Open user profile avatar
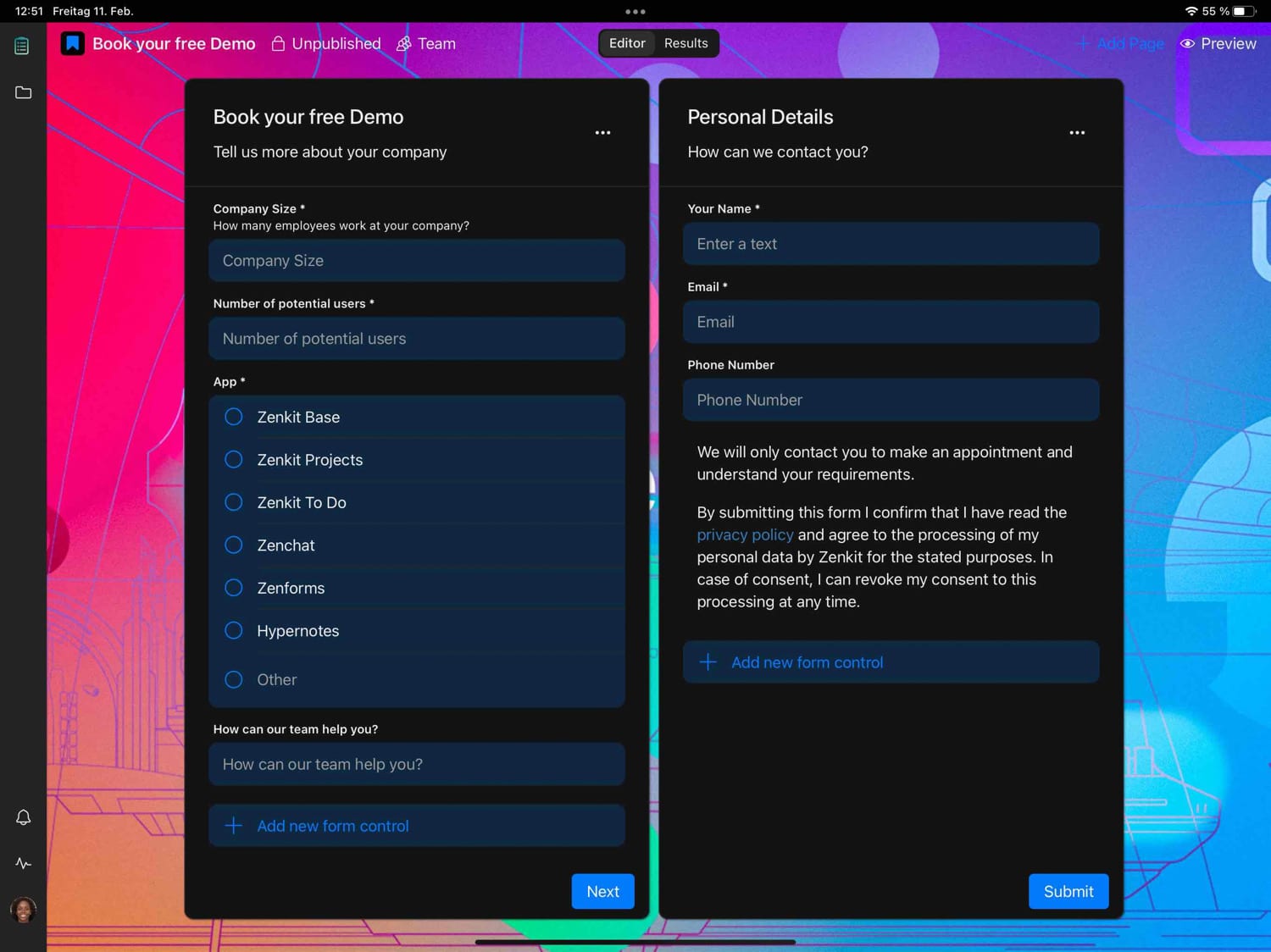Image resolution: width=1271 pixels, height=952 pixels. [x=23, y=910]
